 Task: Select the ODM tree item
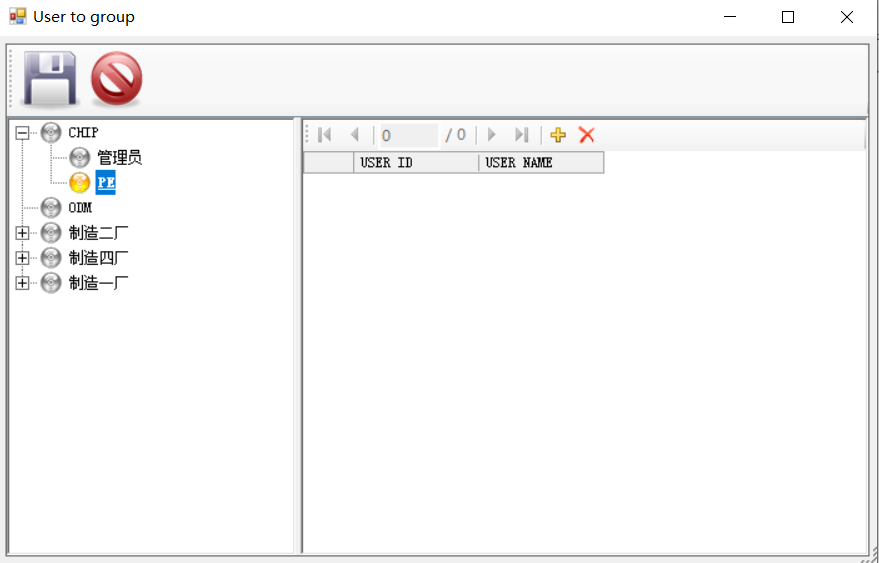coord(80,208)
